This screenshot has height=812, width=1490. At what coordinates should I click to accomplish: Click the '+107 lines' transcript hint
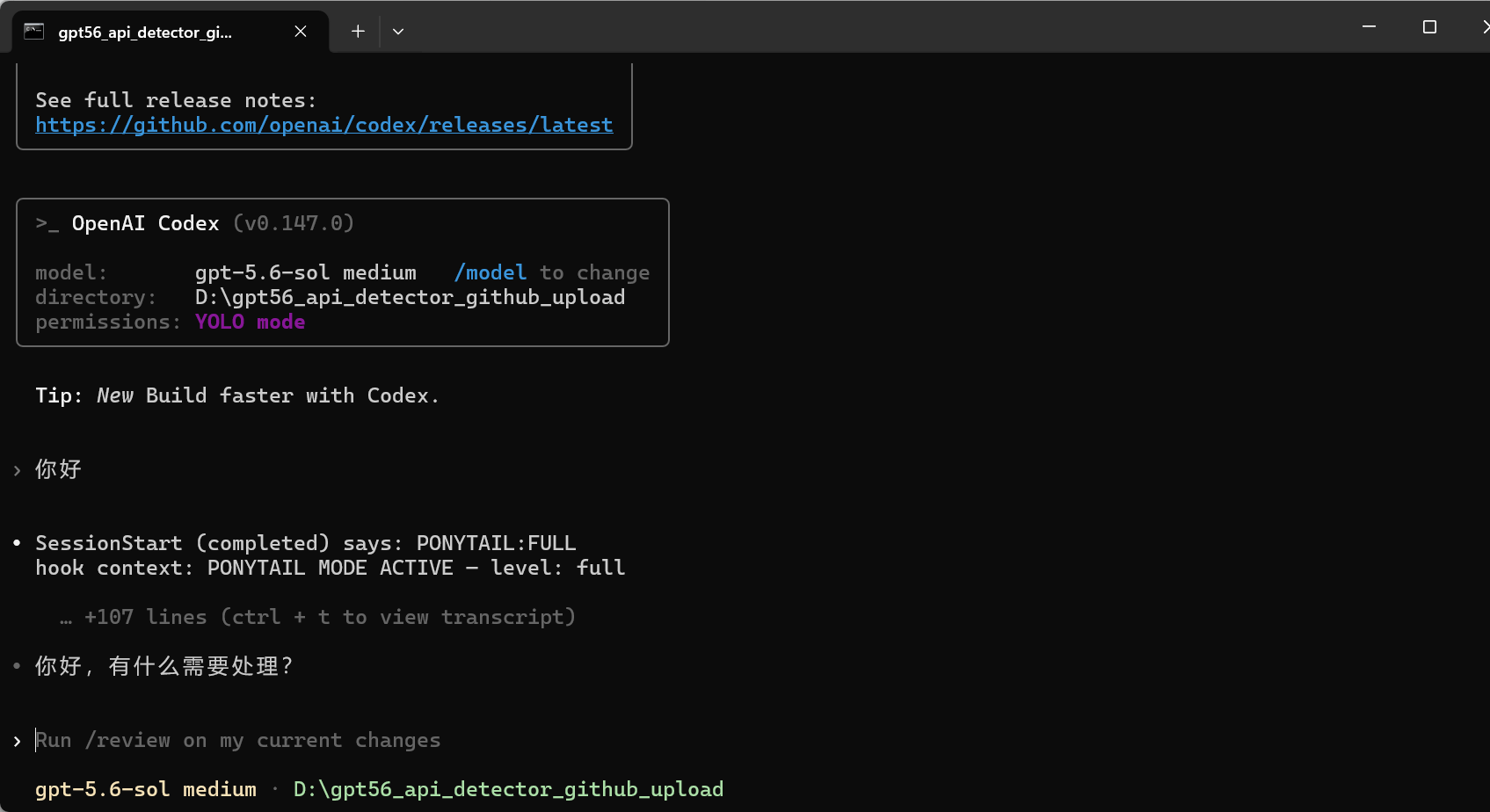point(317,617)
